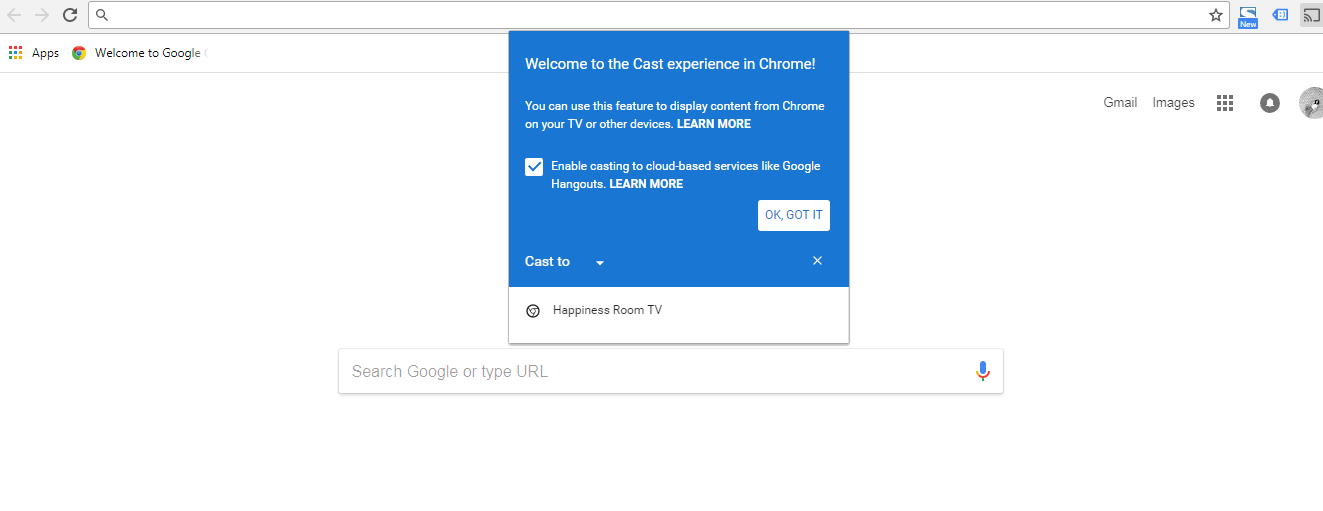1323x511 pixels.
Task: Click the blue tag extension icon
Action: 1280,15
